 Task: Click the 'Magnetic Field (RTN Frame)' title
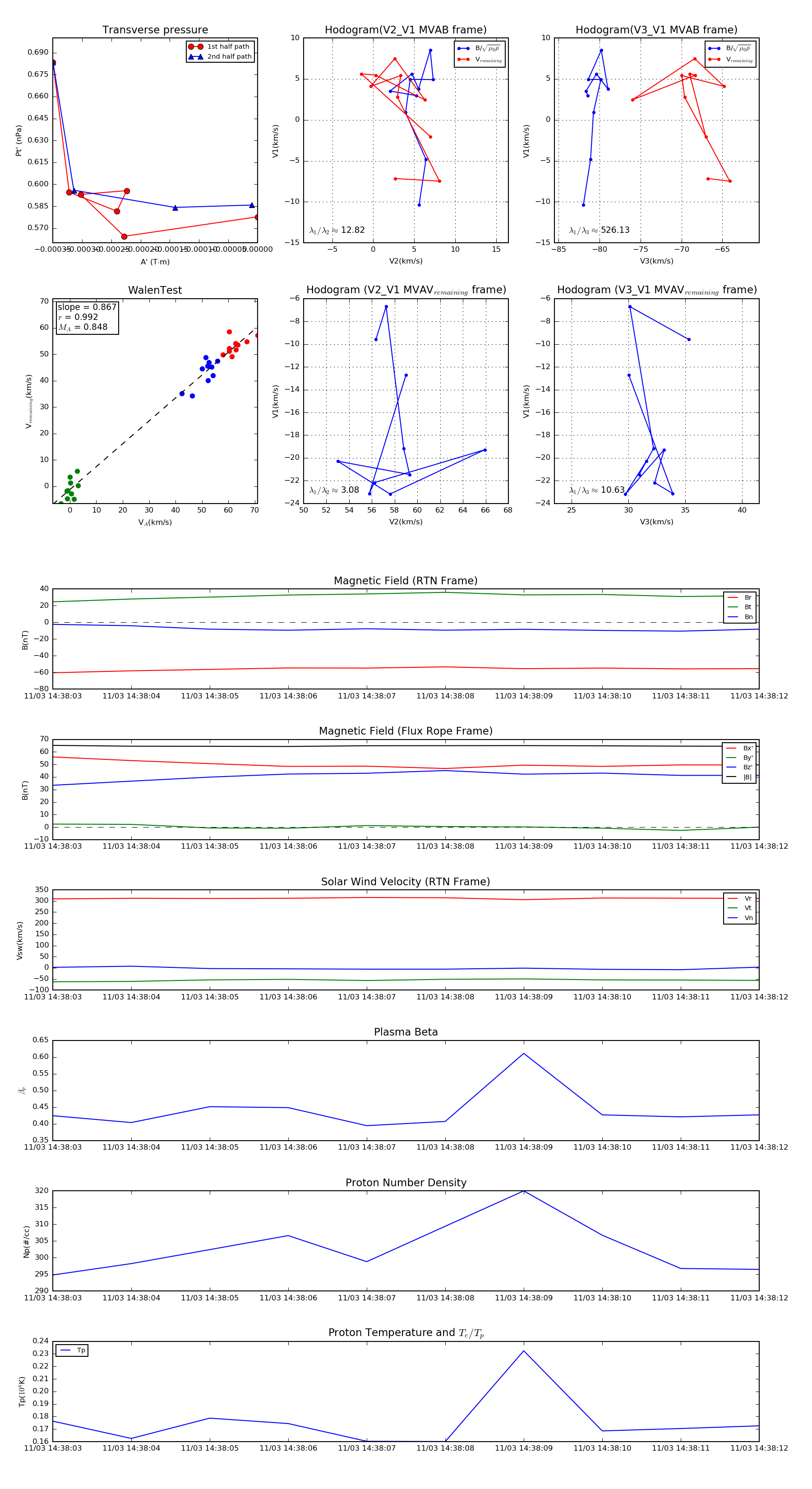(406, 581)
